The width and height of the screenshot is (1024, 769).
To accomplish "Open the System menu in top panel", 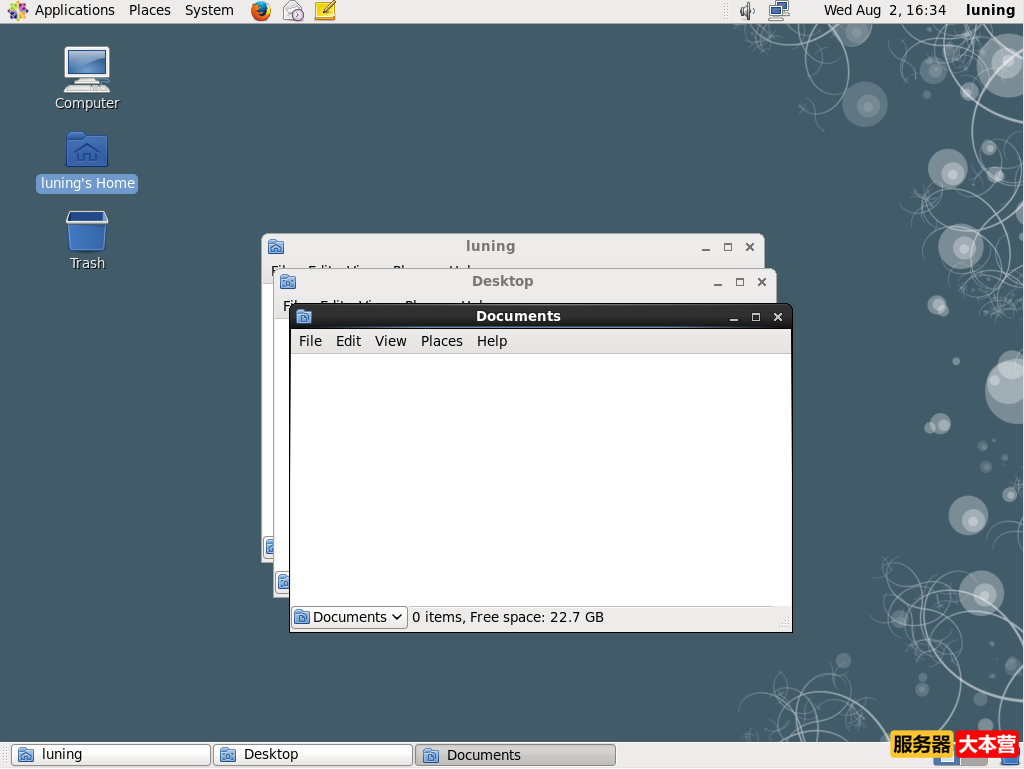I will click(209, 10).
